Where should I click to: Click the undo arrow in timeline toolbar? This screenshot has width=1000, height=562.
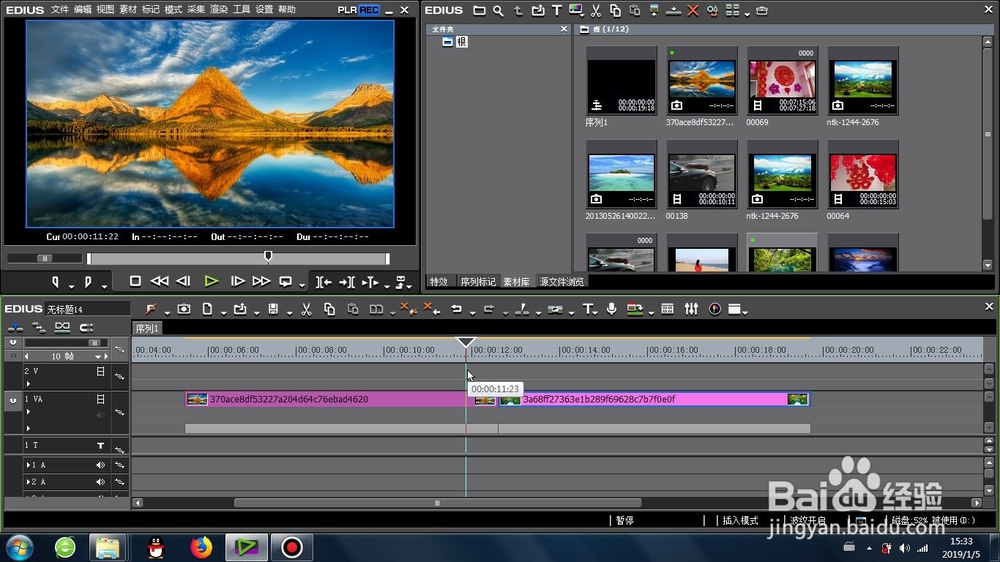[456, 309]
